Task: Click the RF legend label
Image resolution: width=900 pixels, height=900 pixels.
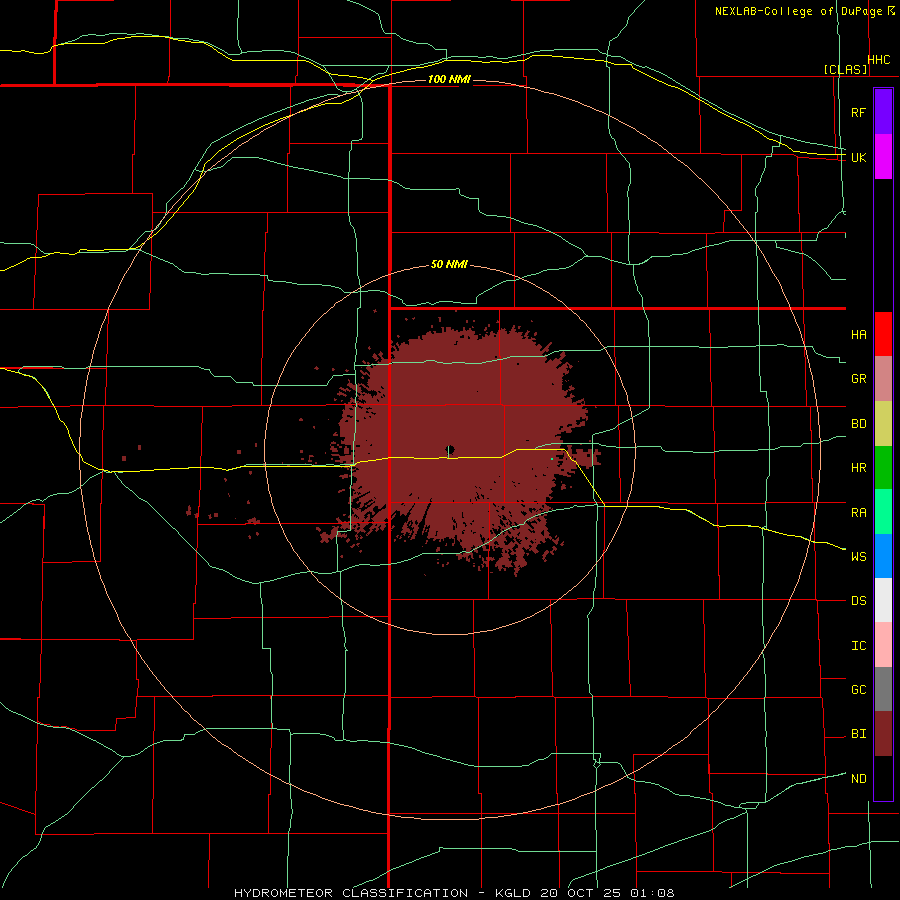Action: click(x=858, y=112)
